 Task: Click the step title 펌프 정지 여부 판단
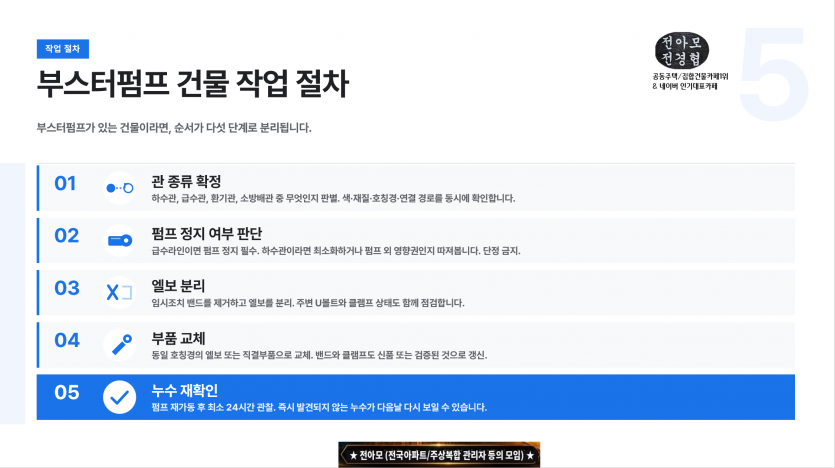(207, 234)
